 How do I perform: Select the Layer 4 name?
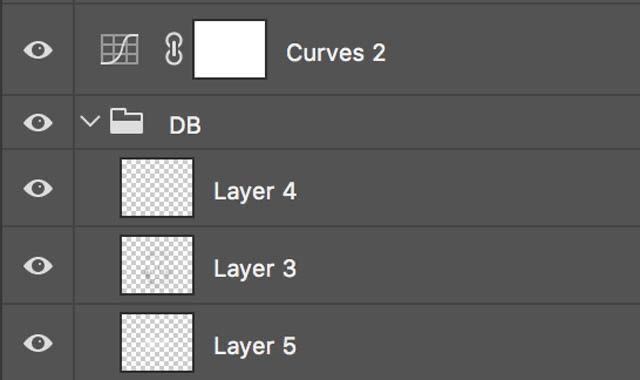255,191
